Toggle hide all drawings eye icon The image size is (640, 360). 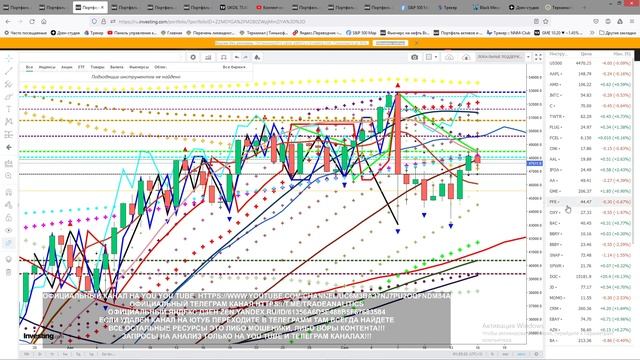click(9, 230)
